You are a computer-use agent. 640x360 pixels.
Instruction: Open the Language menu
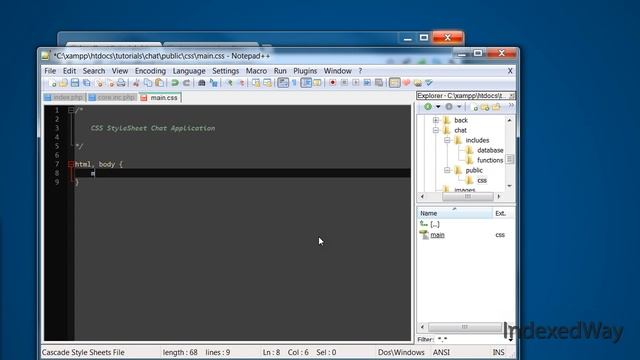pyautogui.click(x=189, y=71)
